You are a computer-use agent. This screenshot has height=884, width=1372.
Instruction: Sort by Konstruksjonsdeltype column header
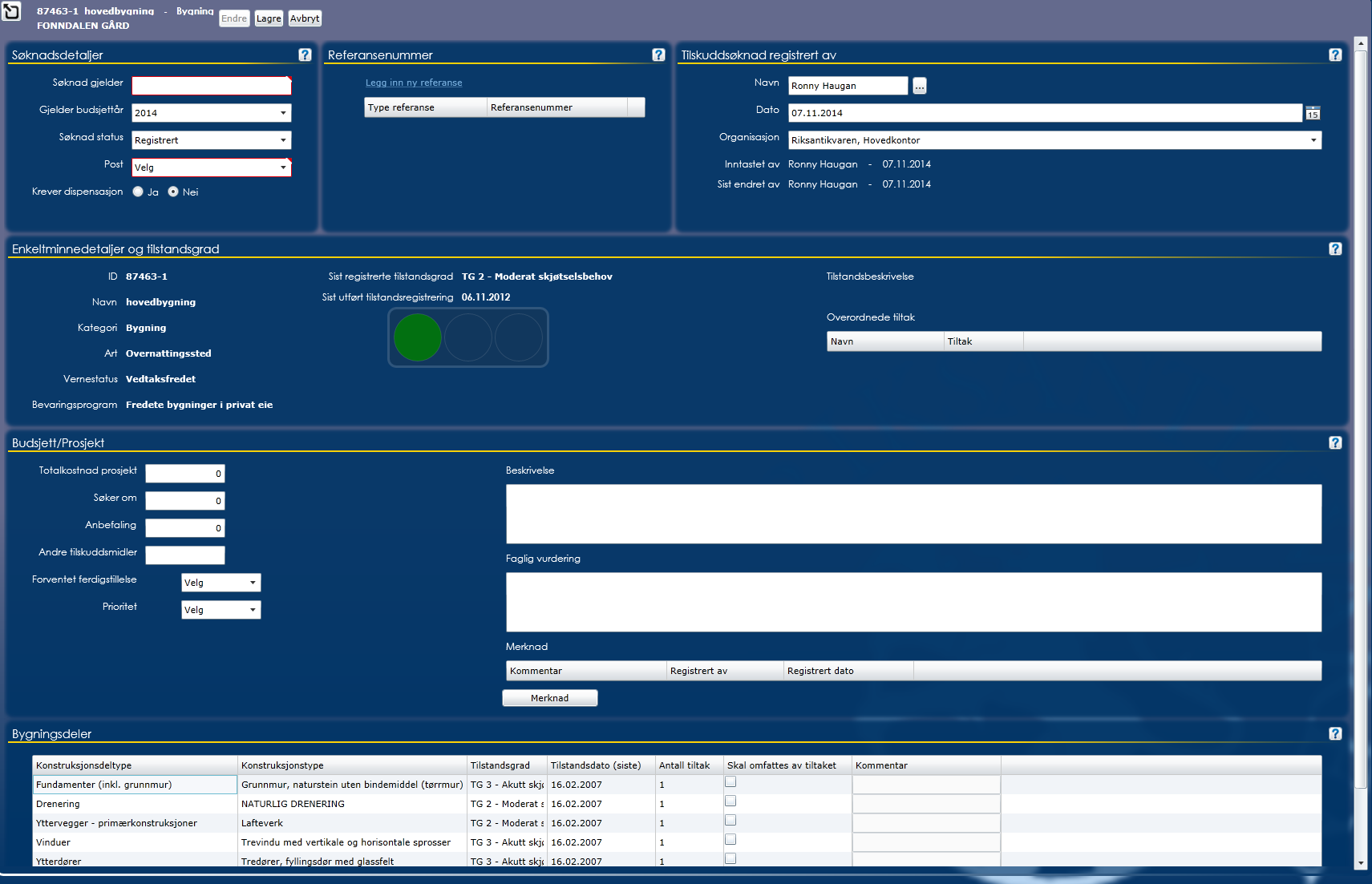(135, 765)
